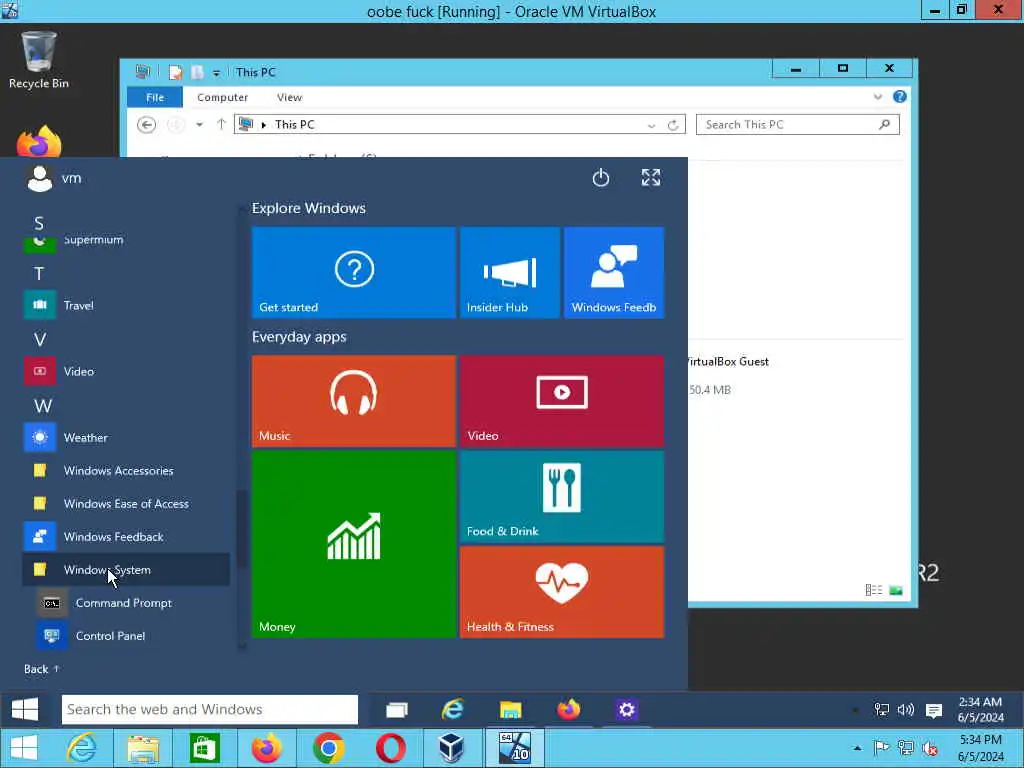This screenshot has height=768, width=1024.
Task: Click the vm user account icon
Action: 39,178
